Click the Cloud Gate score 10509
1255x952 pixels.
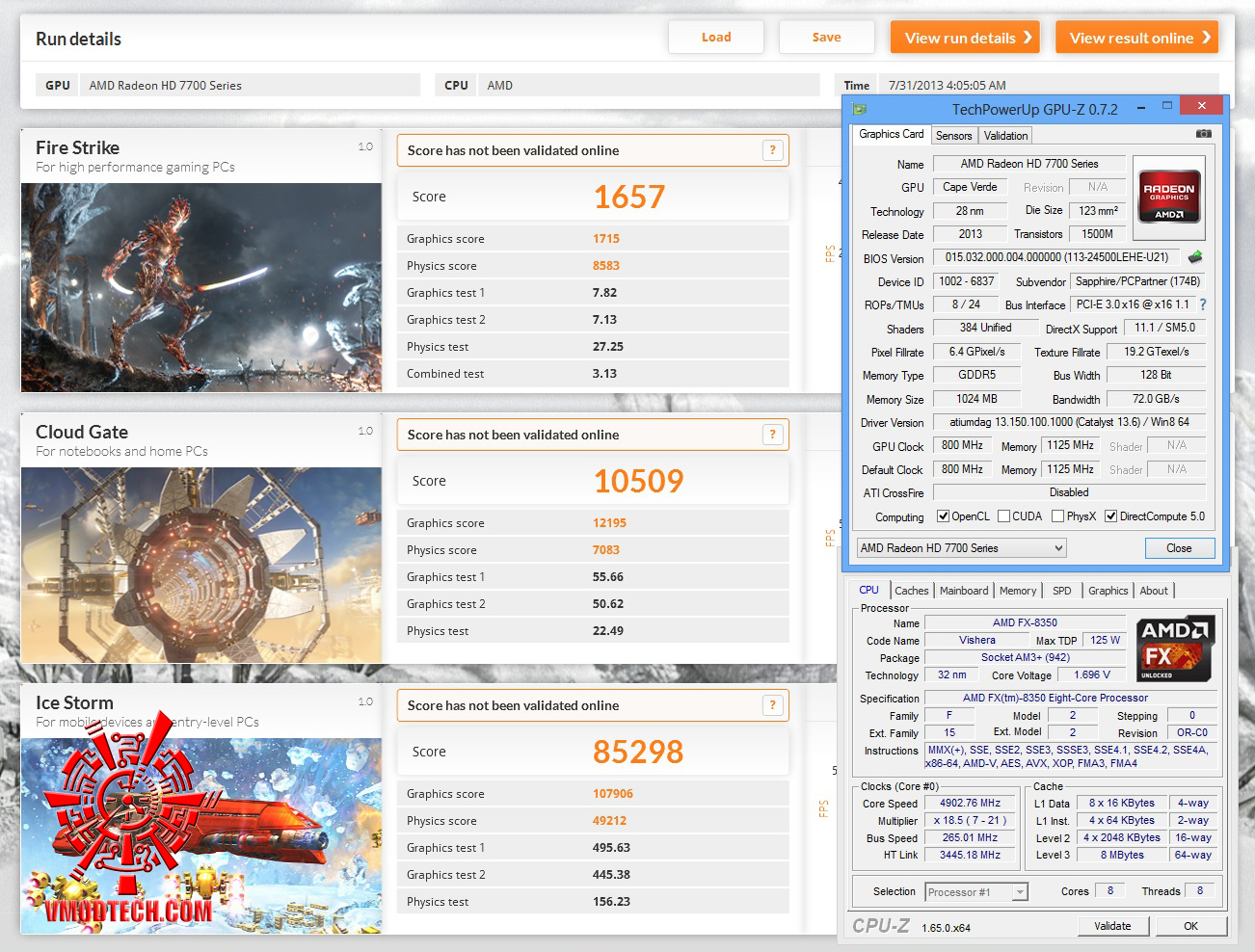(x=638, y=481)
